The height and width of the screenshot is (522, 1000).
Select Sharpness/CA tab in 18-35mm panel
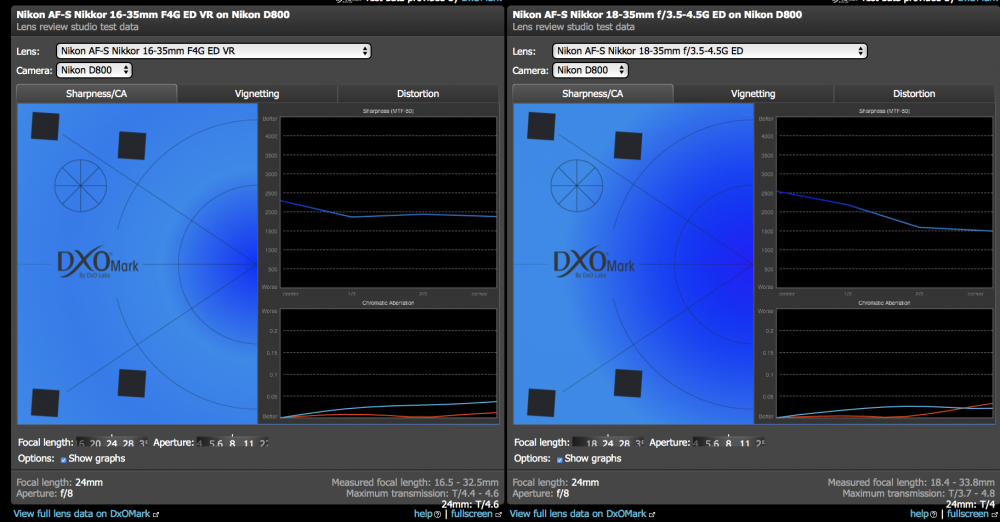pos(592,93)
